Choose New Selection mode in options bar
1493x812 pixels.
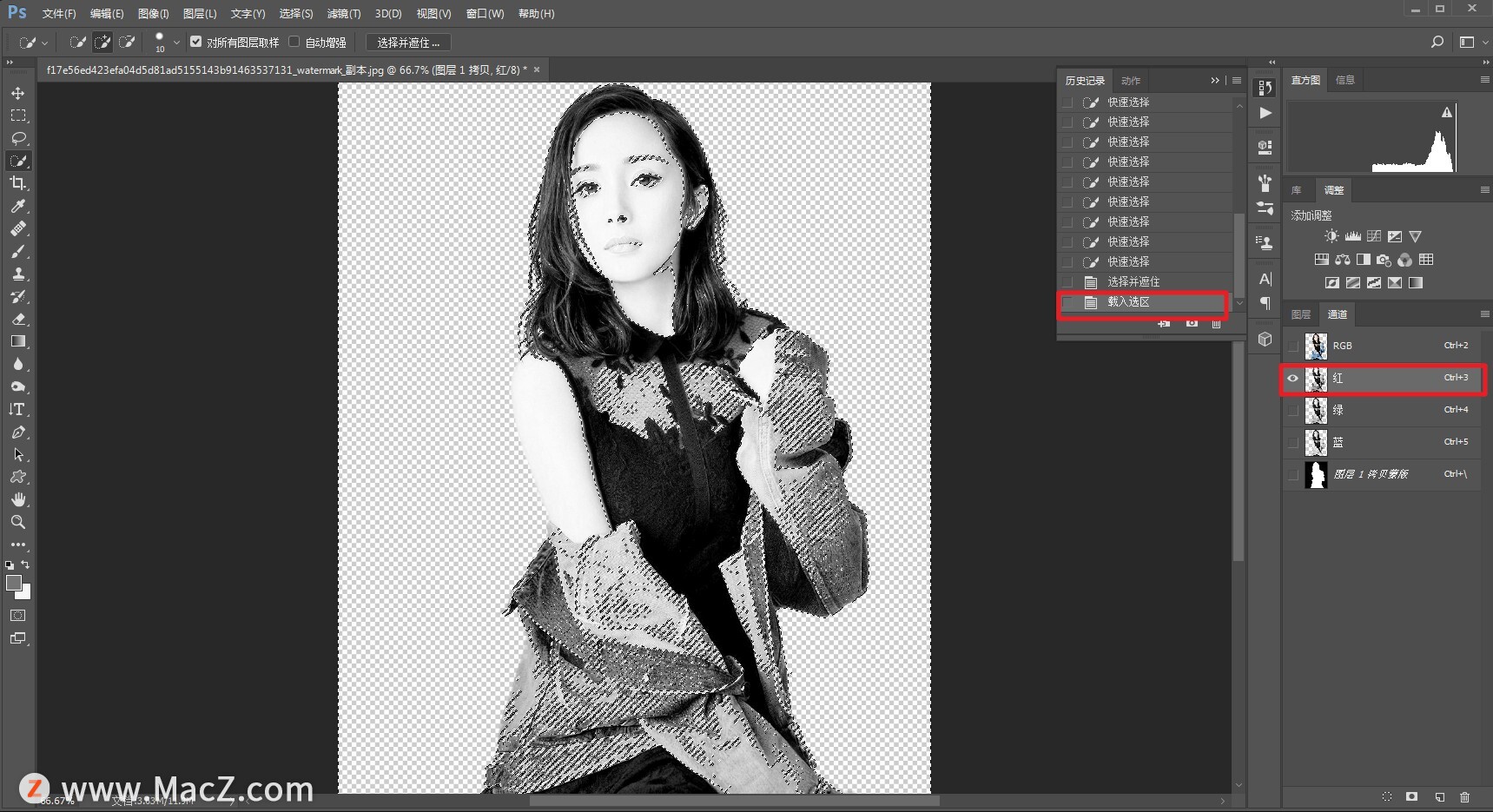78,42
